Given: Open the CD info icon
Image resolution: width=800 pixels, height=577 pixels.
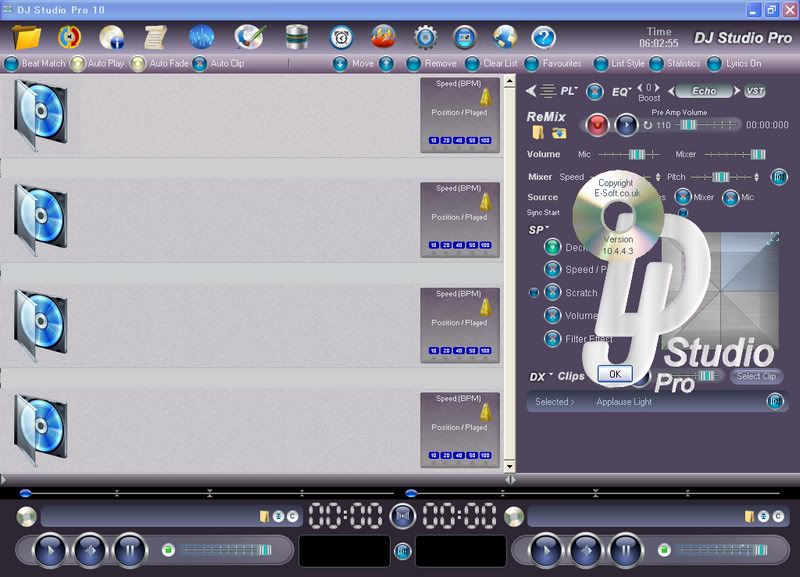Looking at the screenshot, I should point(112,37).
